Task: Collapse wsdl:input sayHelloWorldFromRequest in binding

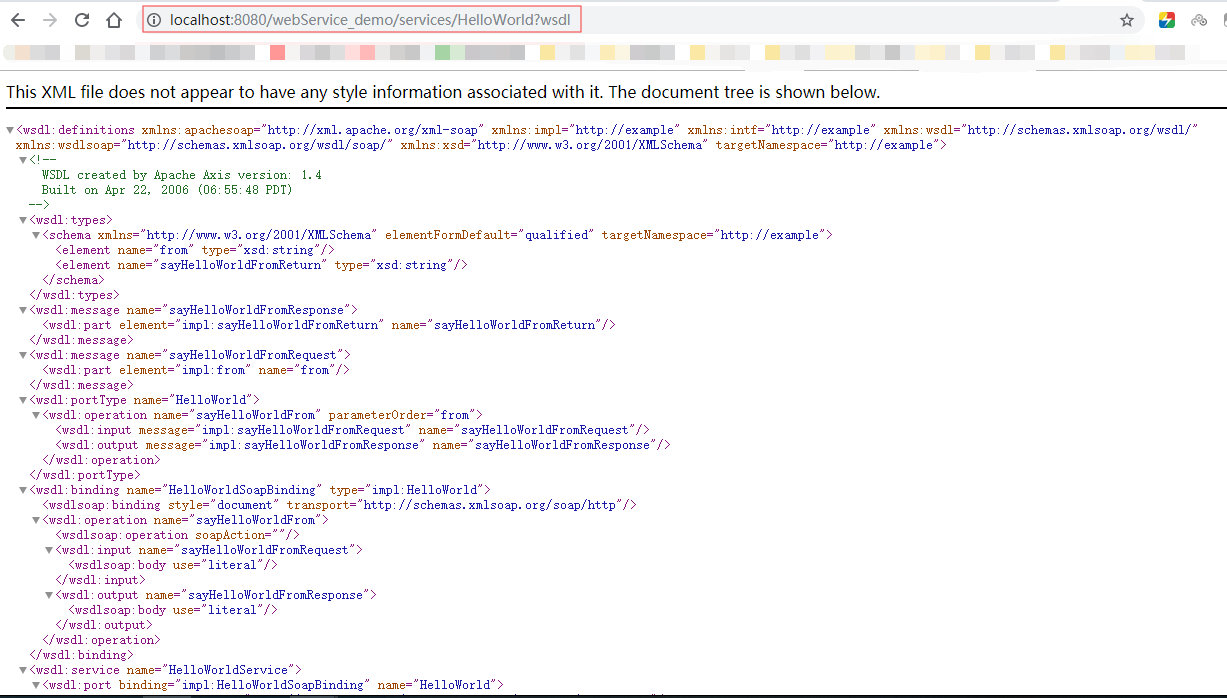Action: tap(48, 550)
